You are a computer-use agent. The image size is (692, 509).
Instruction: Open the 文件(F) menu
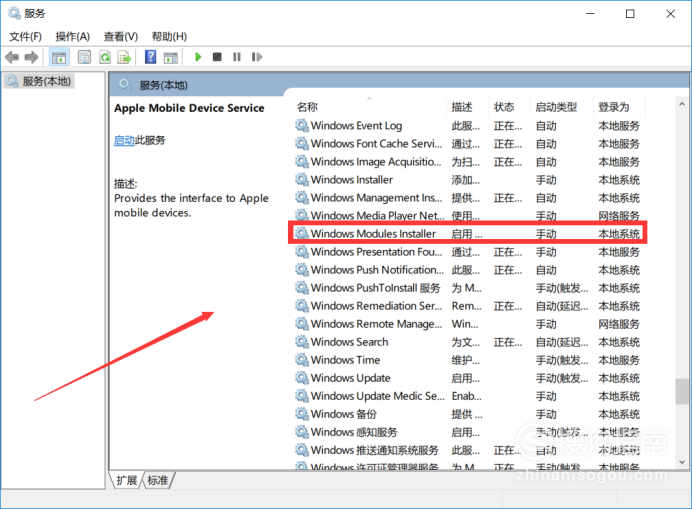(26, 37)
